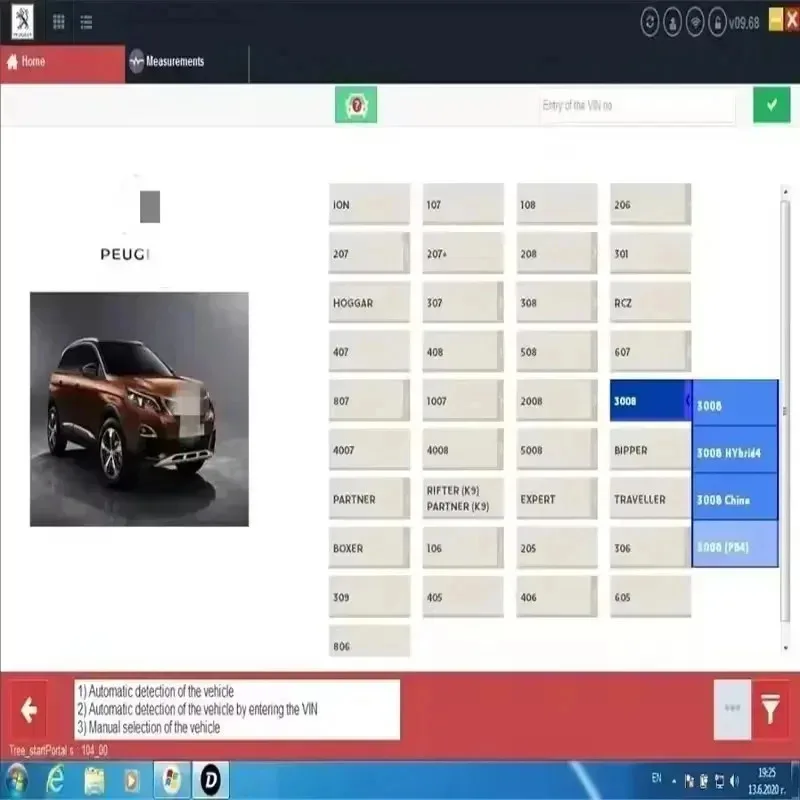Viewport: 800px width, 800px height.
Task: Expand the 3008 model variants list
Action: [x=648, y=400]
